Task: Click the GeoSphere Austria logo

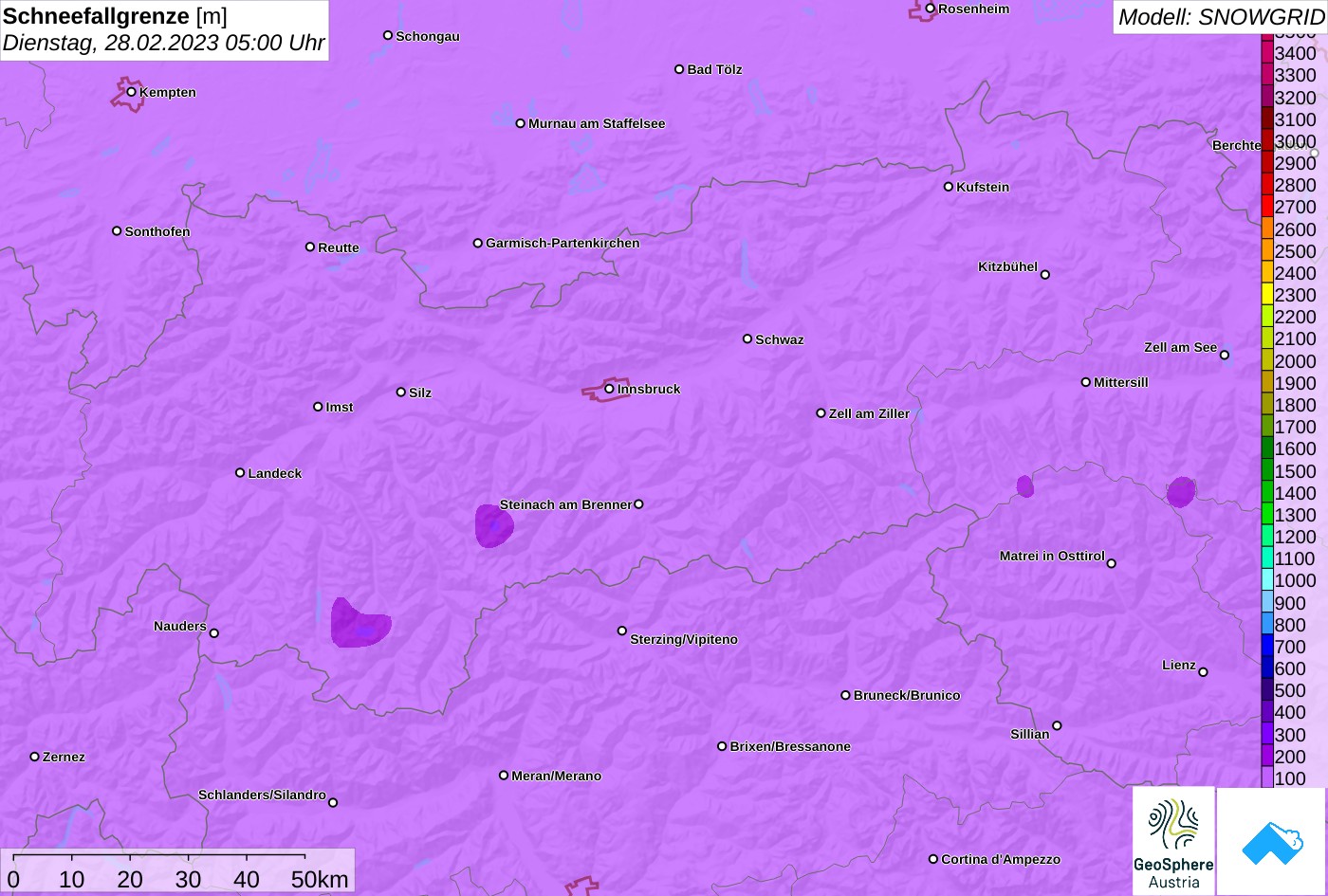Action: pos(1173,840)
